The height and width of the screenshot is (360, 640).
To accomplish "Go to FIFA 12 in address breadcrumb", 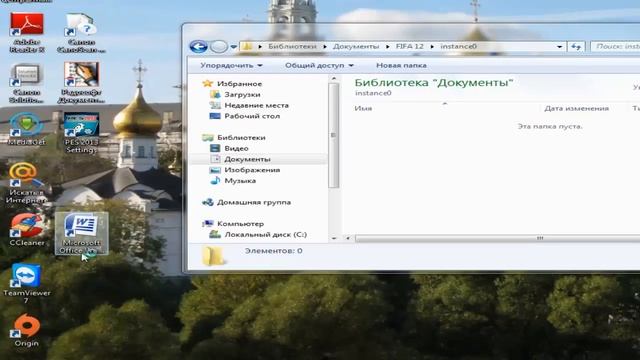I will 409,47.
